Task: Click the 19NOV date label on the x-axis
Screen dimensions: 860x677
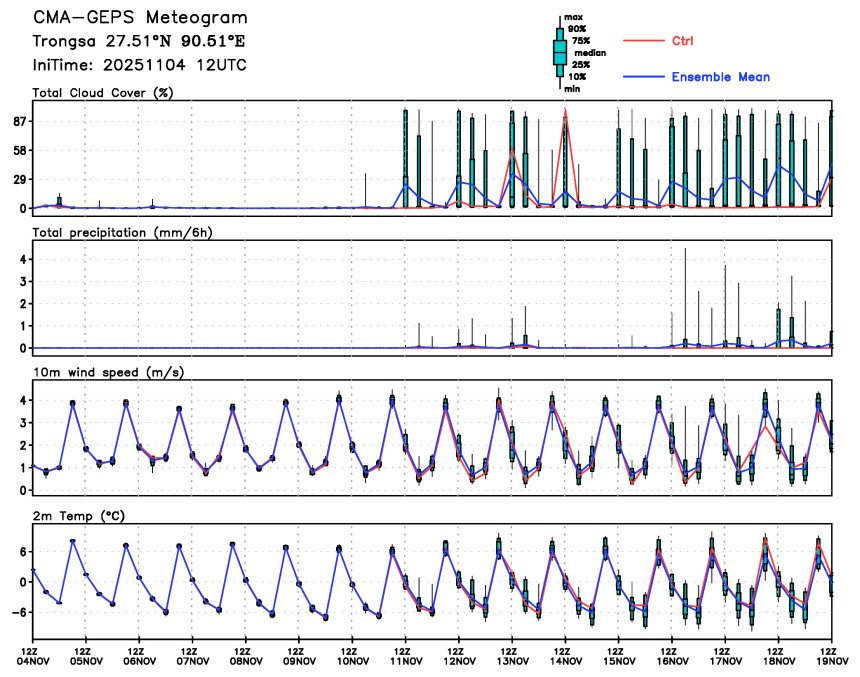Action: [831, 661]
